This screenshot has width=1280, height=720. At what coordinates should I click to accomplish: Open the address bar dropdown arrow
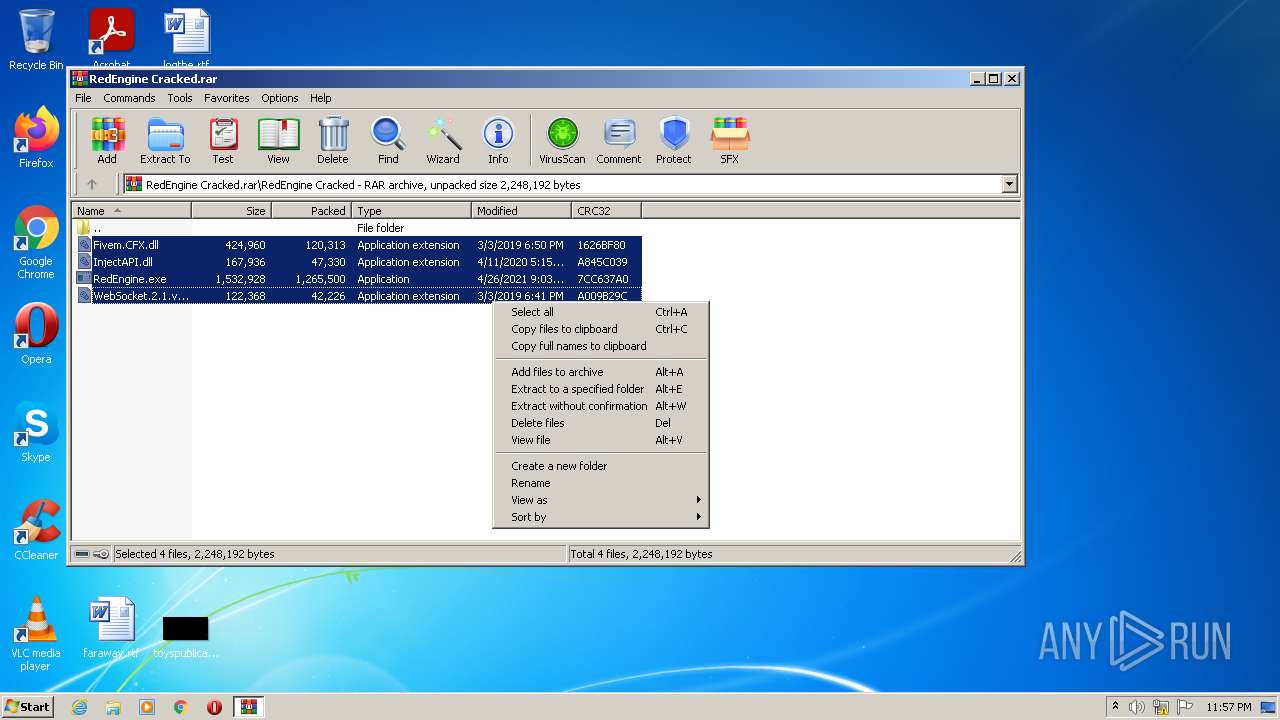[x=1009, y=184]
